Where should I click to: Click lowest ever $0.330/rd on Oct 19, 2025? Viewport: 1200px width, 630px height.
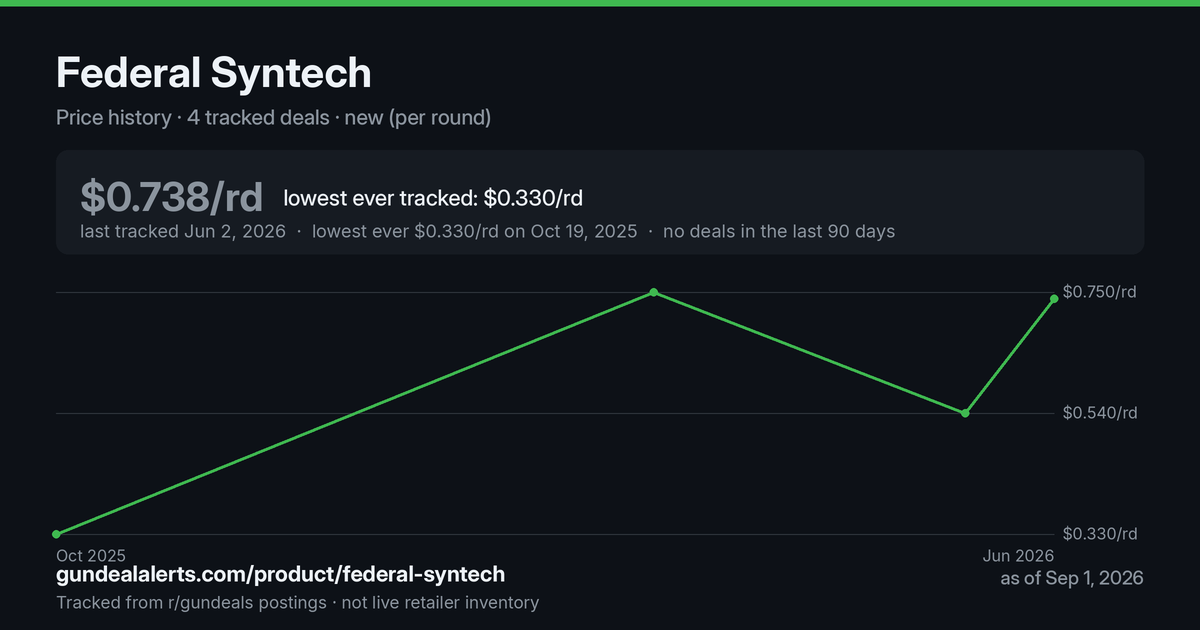coord(474,231)
